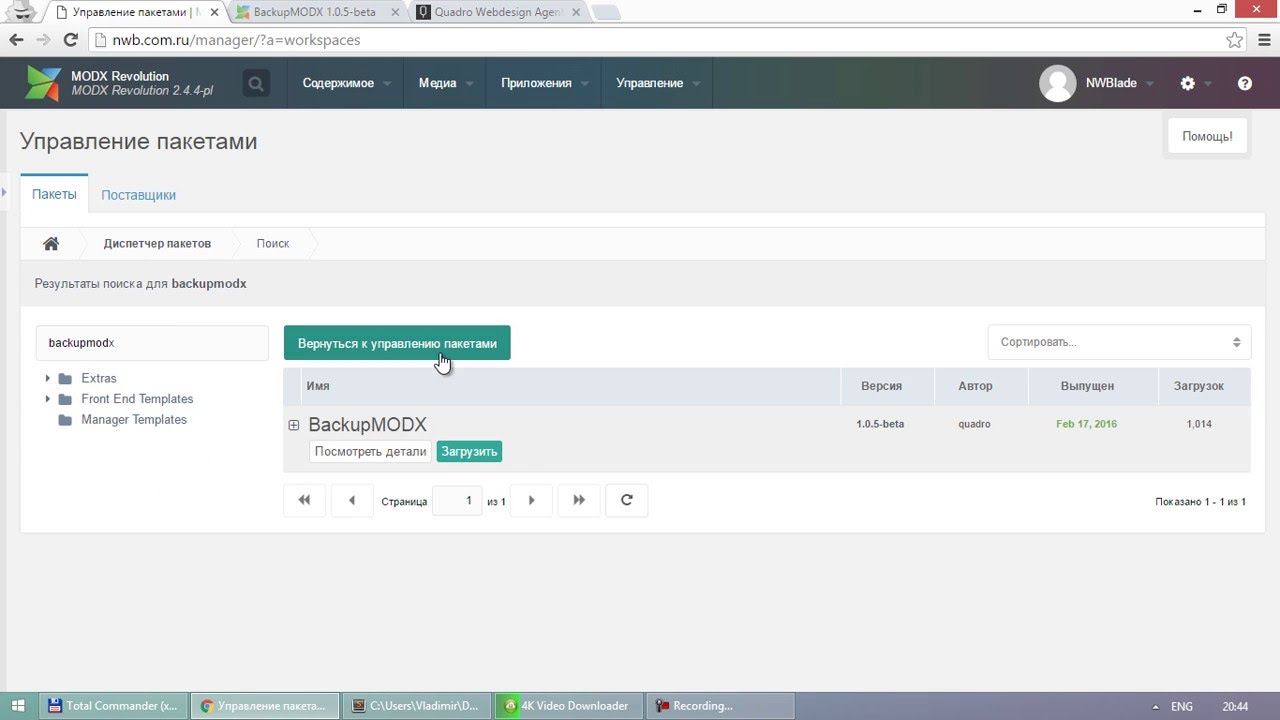Open the Содержимое menu

[346, 84]
